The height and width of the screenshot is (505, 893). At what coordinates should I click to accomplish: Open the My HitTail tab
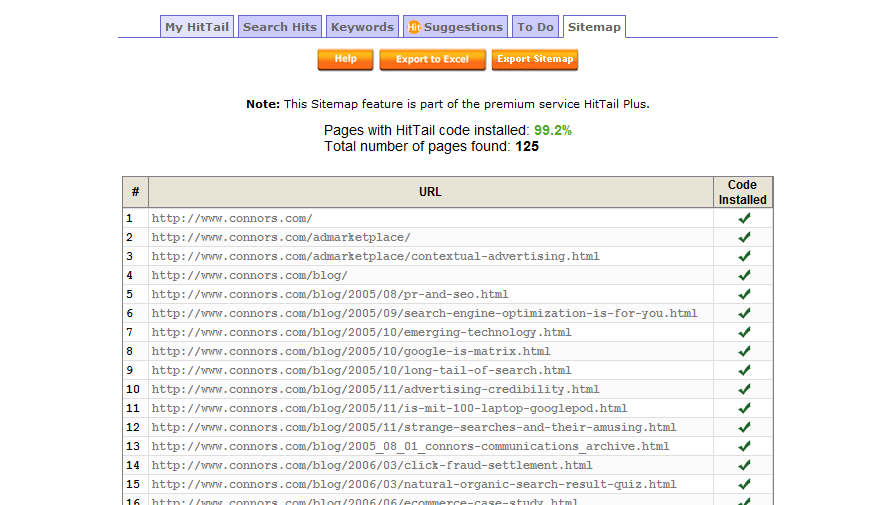point(196,27)
